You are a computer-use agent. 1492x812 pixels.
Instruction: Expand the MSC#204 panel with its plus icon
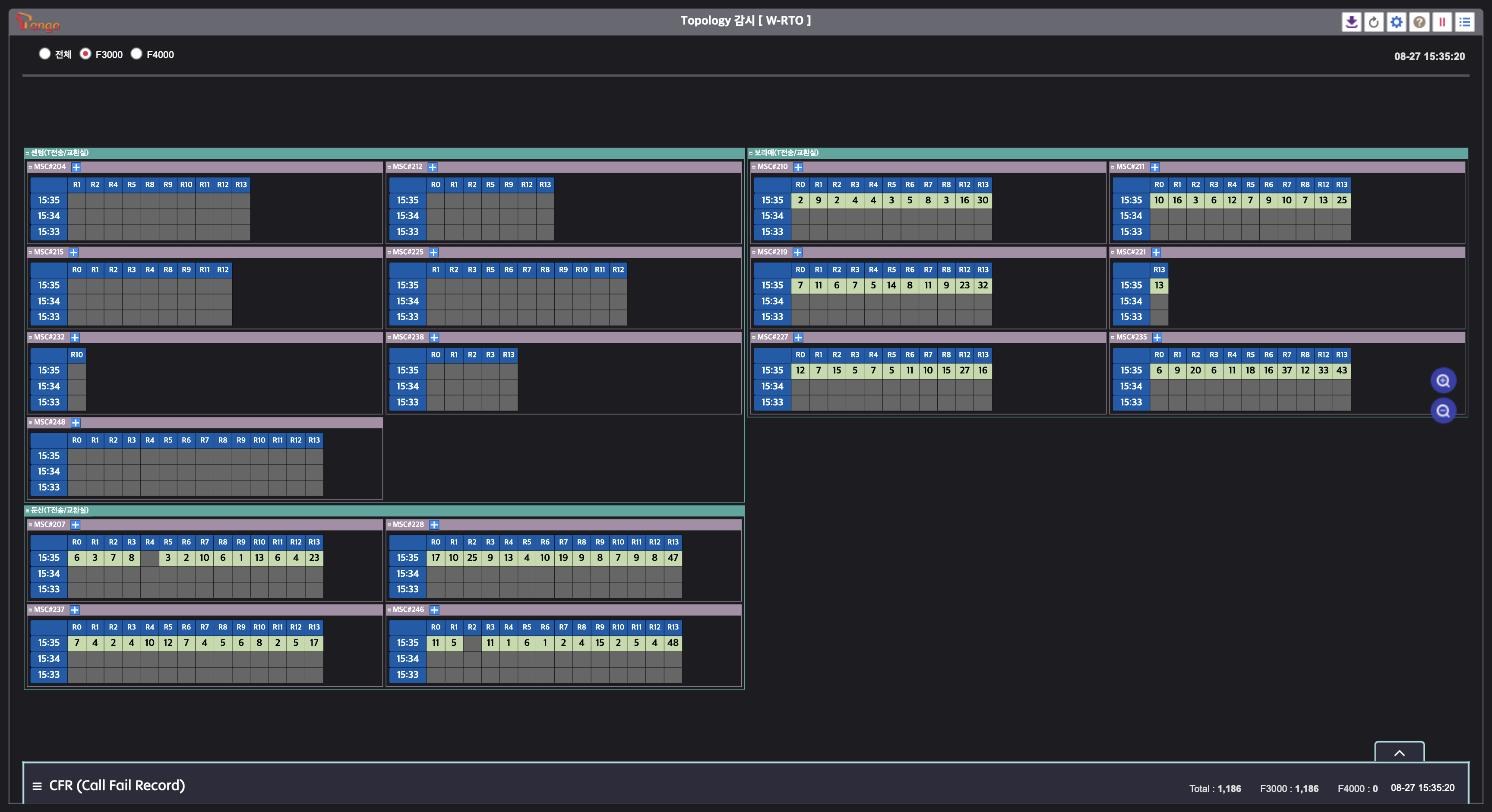76,167
